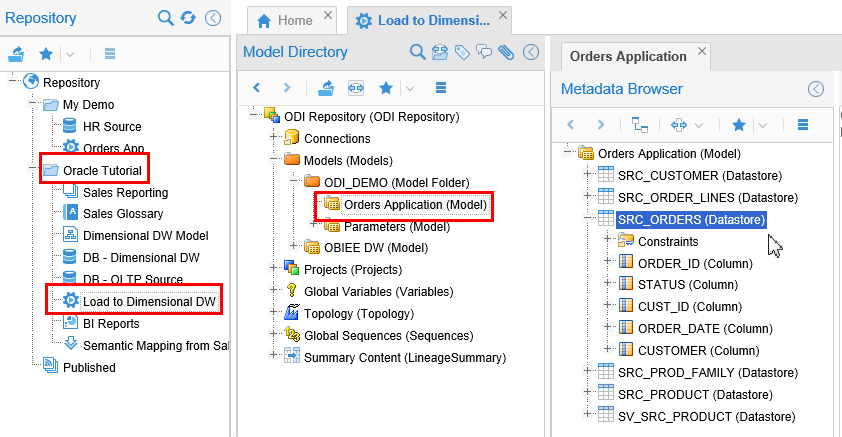Expand the Topology (Topology) node
Image resolution: width=842 pixels, height=437 pixels.
click(x=273, y=311)
